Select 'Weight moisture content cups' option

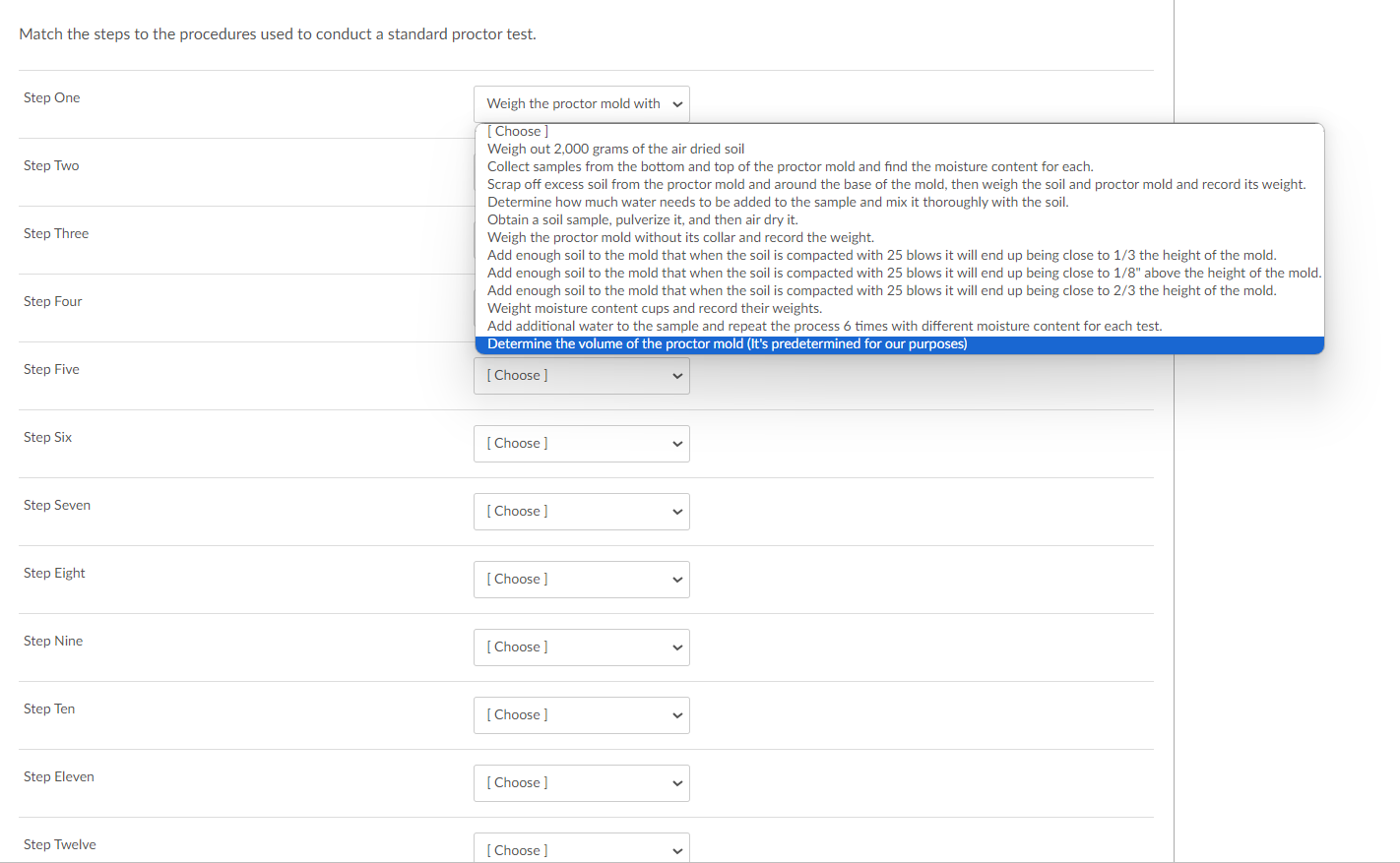[654, 308]
